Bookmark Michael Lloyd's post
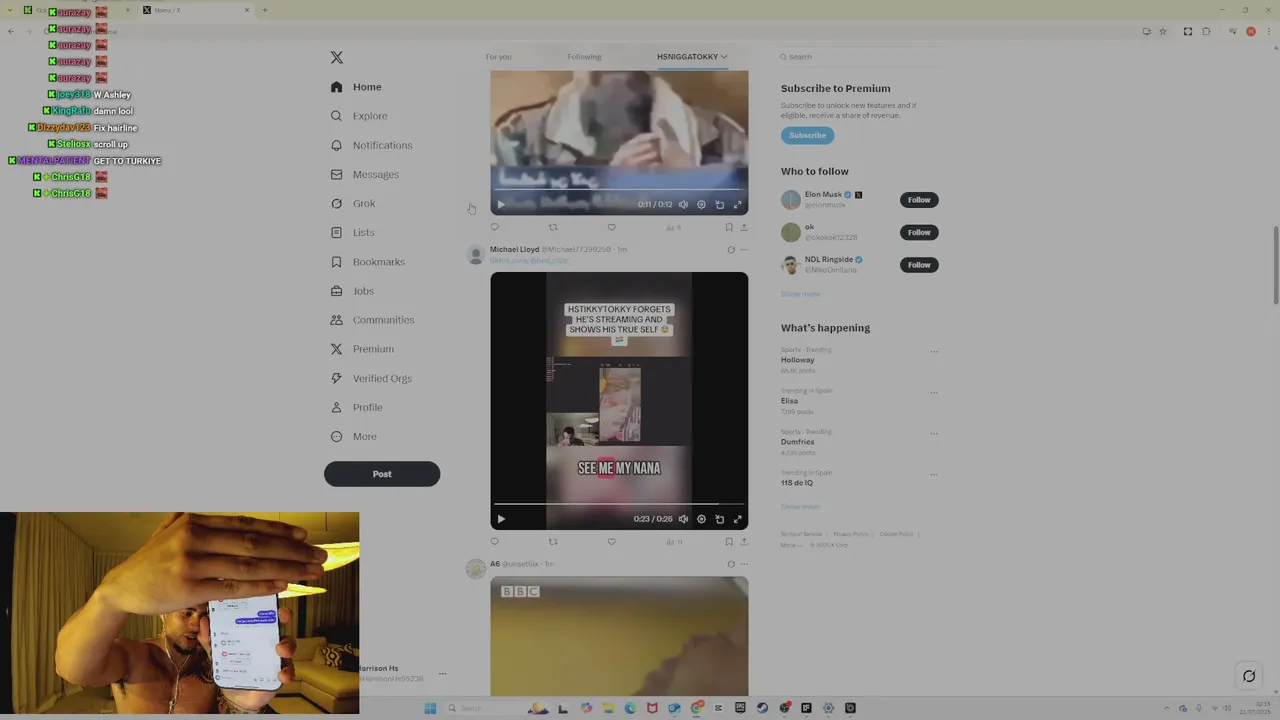The height and width of the screenshot is (720, 1280). click(728, 542)
